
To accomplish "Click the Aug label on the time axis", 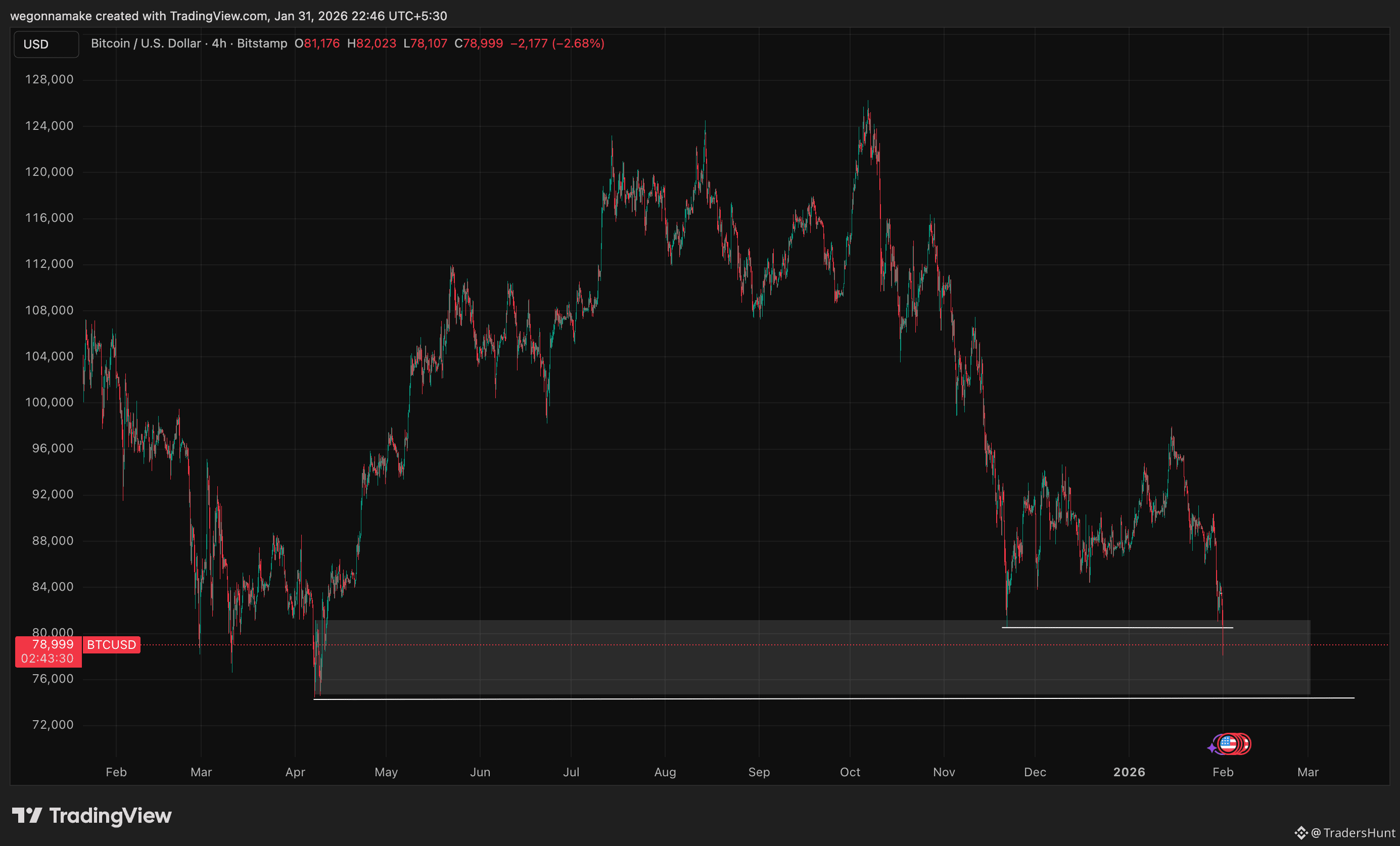I will coord(665,773).
